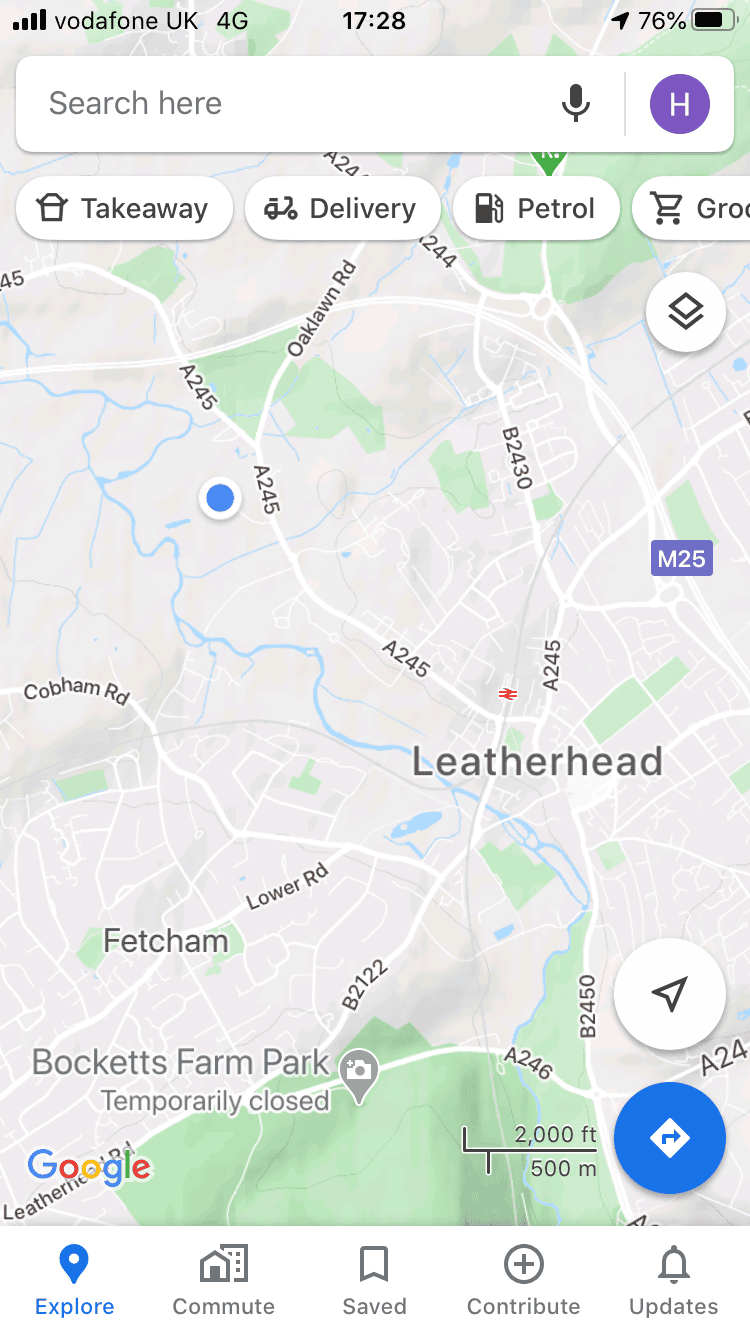The height and width of the screenshot is (1334, 750).
Task: Open directions with the blue arrow button
Action: pos(670,1137)
